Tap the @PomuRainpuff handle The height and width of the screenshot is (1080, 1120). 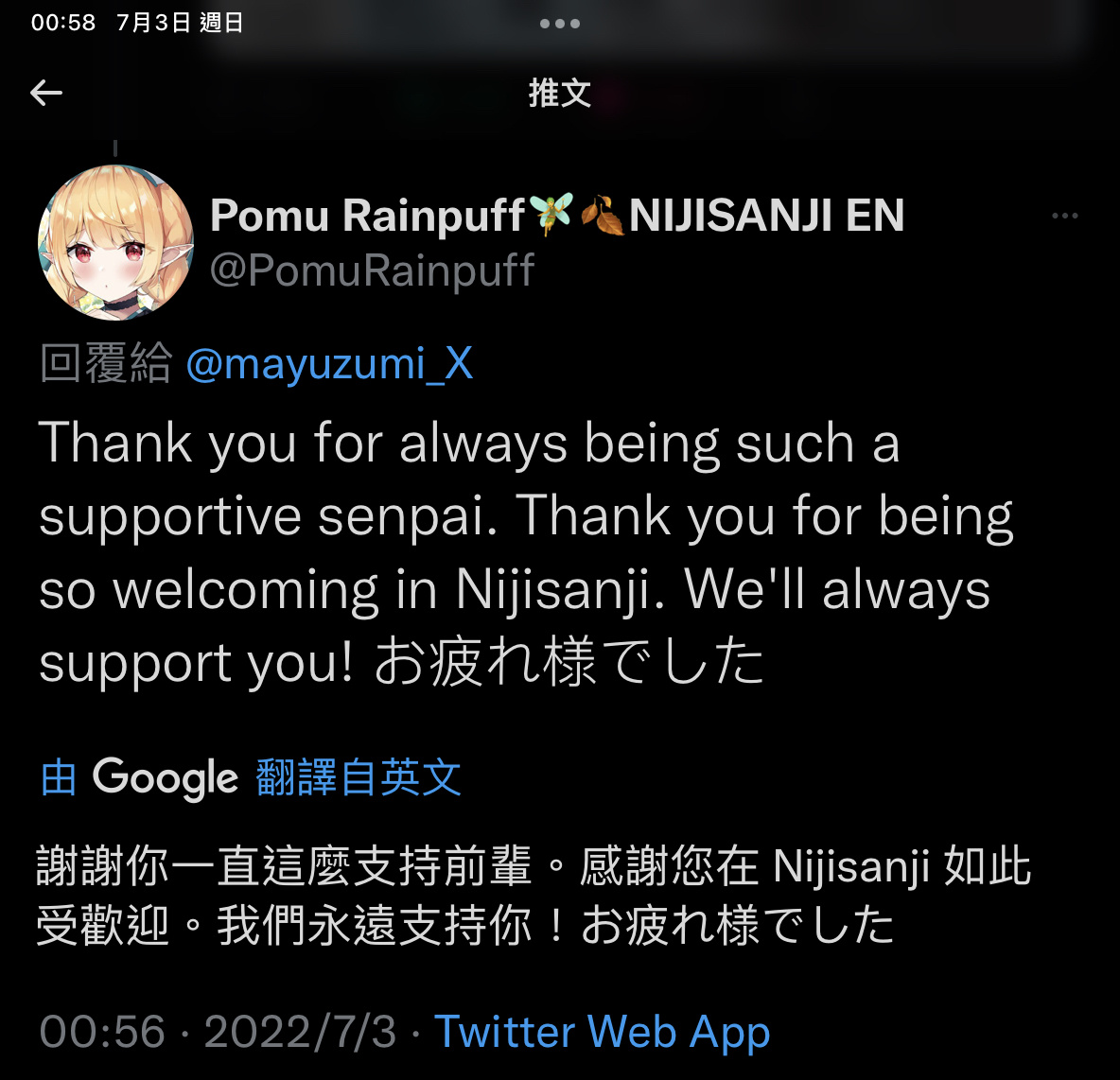[x=372, y=270]
